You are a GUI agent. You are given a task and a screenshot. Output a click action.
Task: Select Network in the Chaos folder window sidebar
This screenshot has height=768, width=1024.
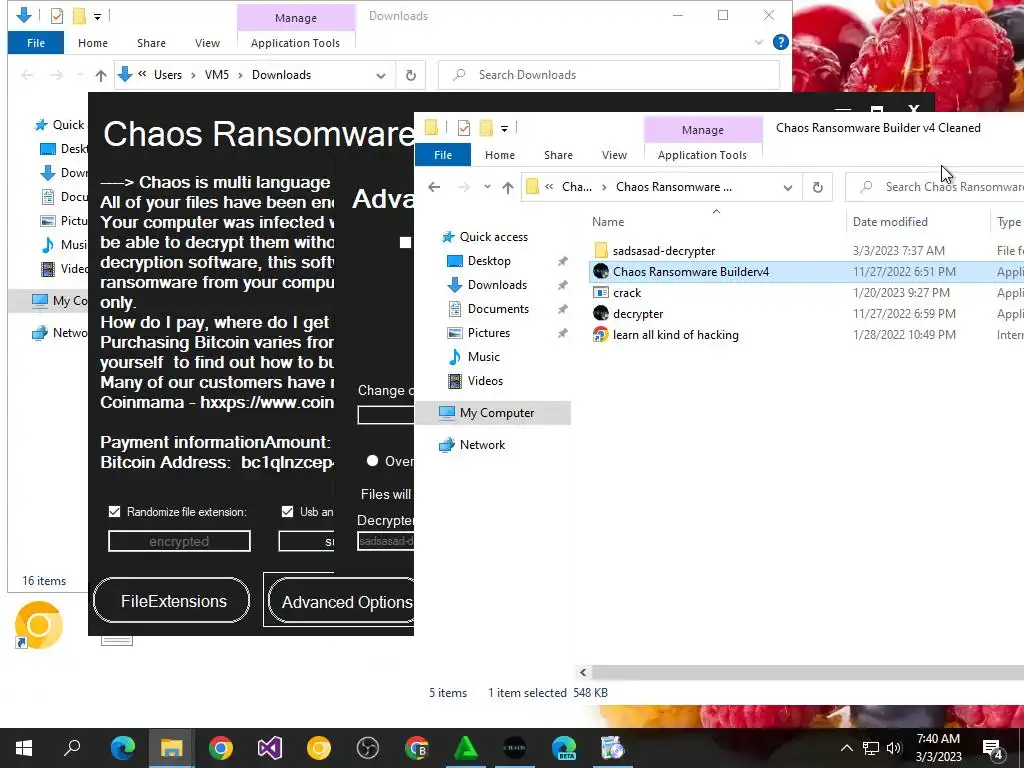click(482, 445)
